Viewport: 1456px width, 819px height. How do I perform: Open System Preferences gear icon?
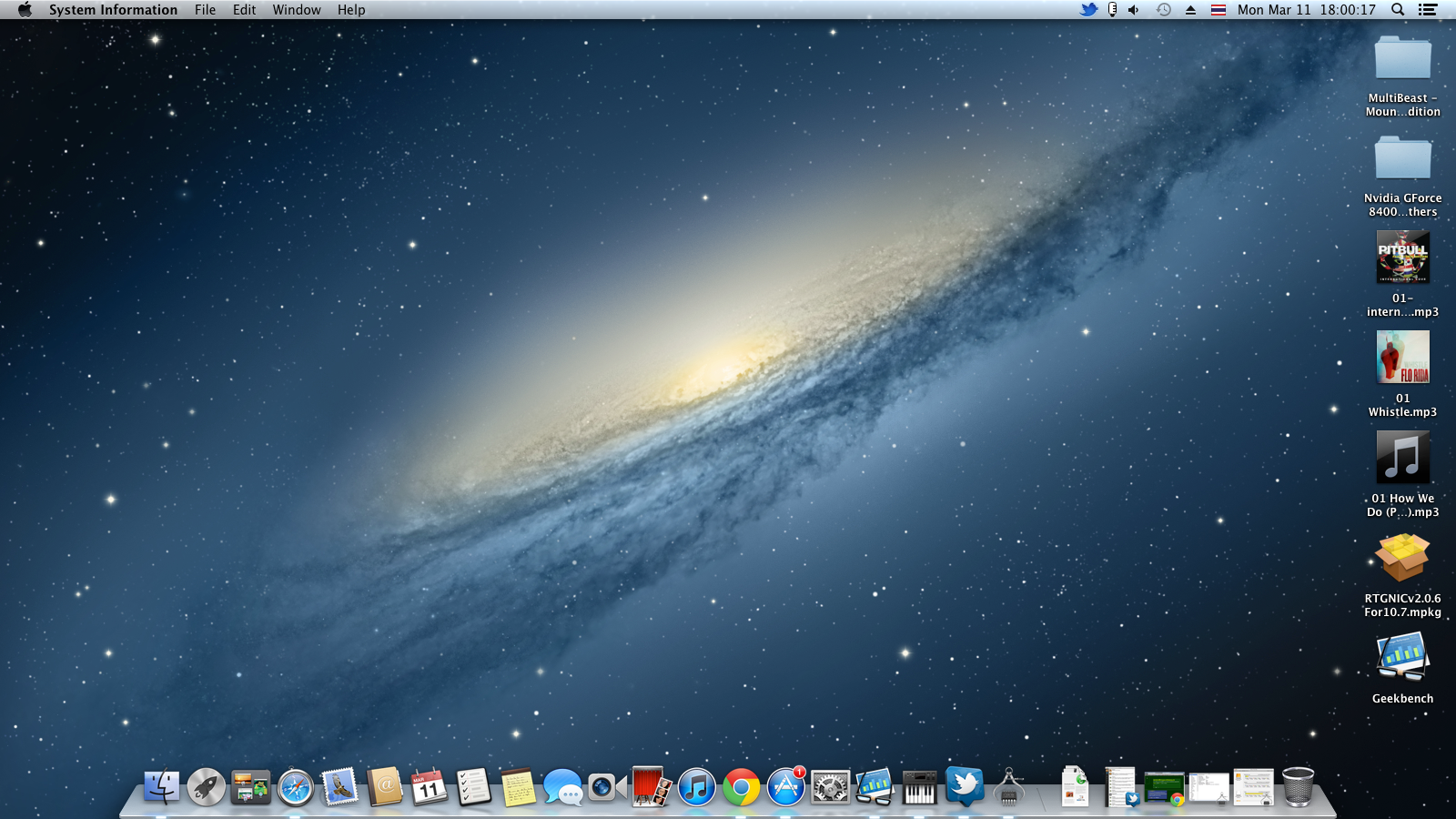830,787
